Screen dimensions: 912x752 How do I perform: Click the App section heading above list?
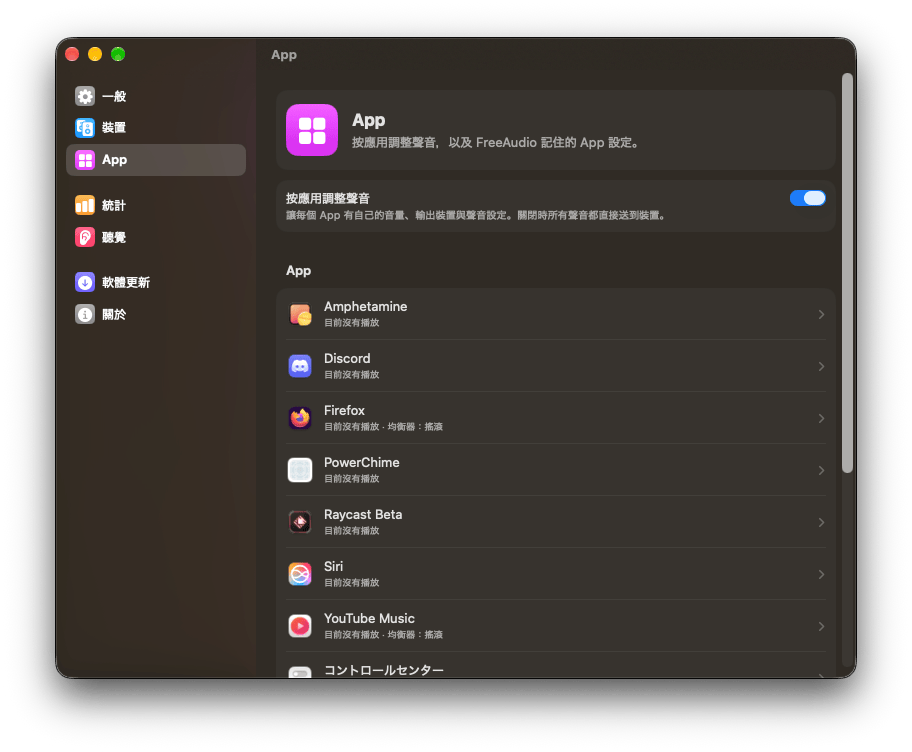(298, 270)
